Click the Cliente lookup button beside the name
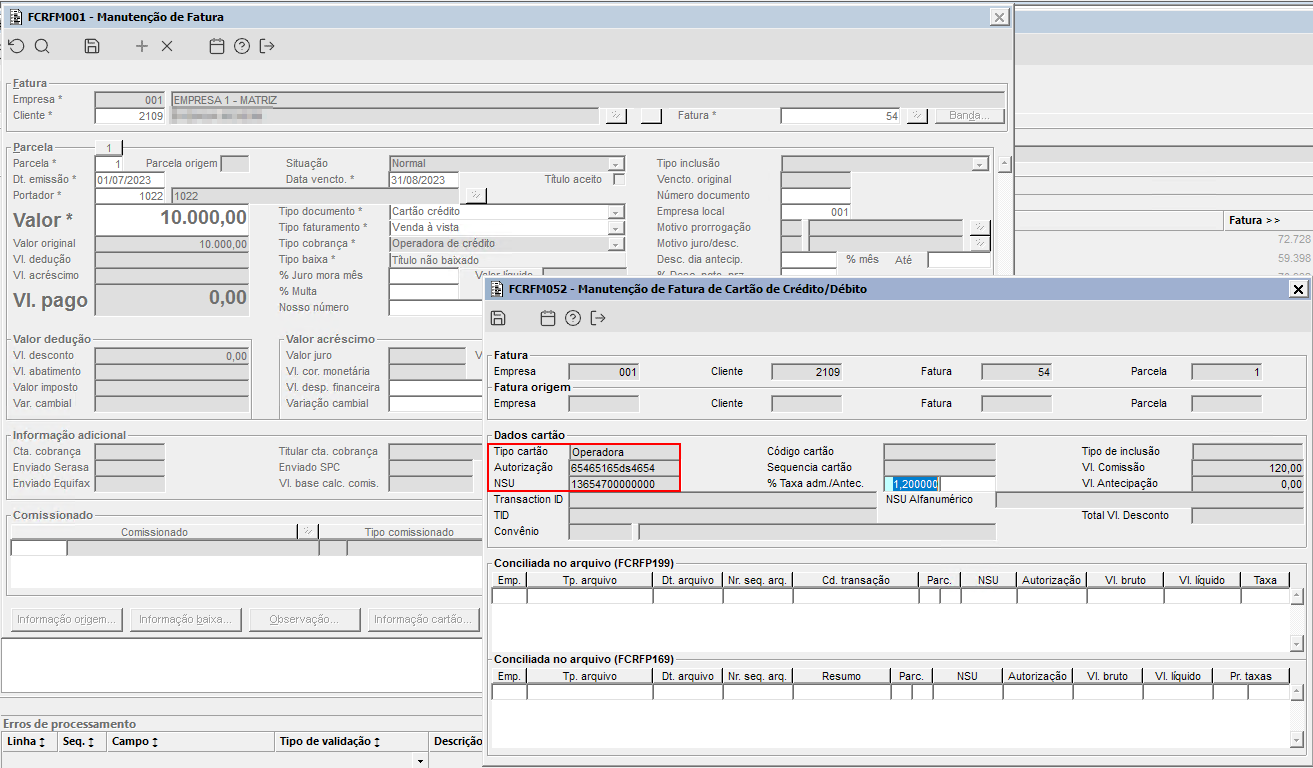This screenshot has height=768, width=1313. coord(616,116)
